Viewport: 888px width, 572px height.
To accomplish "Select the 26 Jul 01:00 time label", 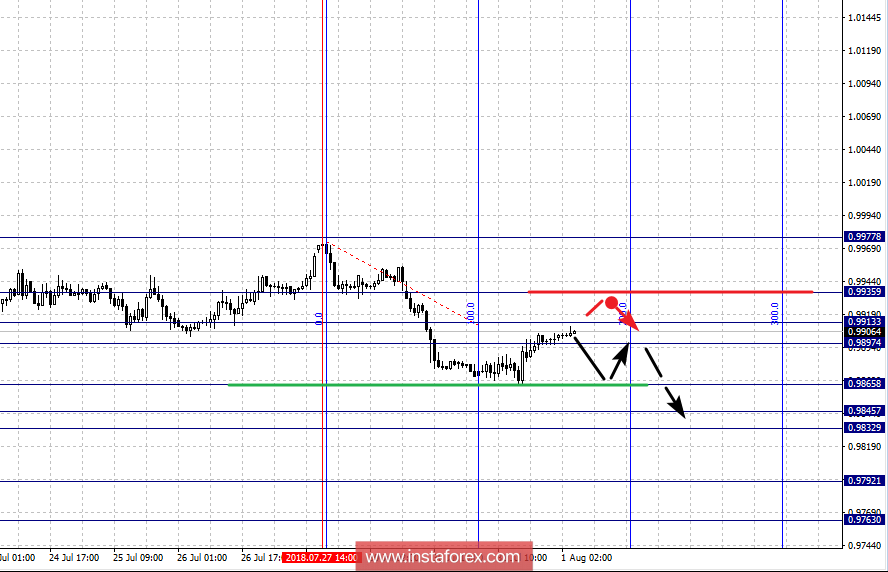I will click(202, 558).
